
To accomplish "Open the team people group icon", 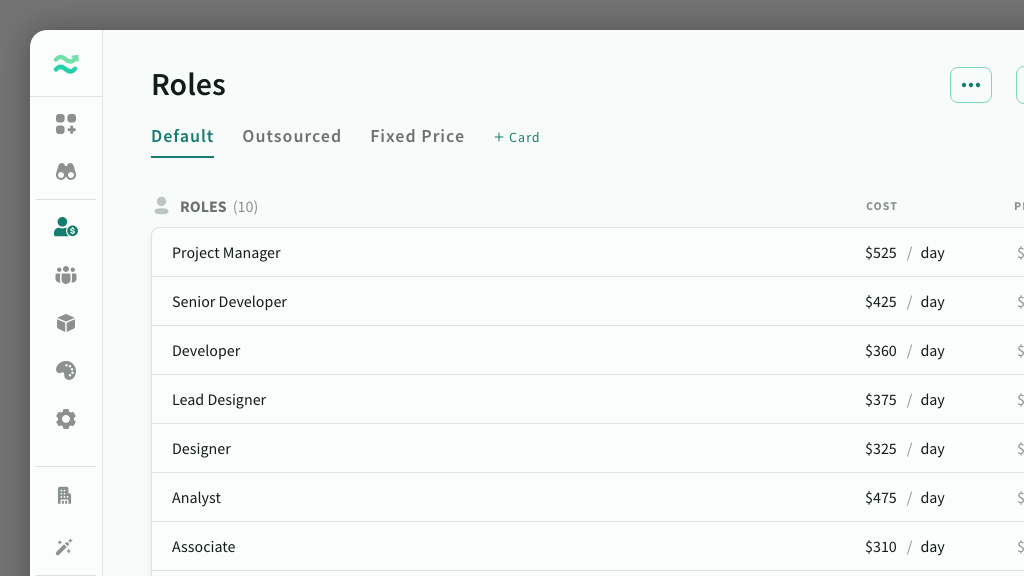I will click(x=66, y=275).
